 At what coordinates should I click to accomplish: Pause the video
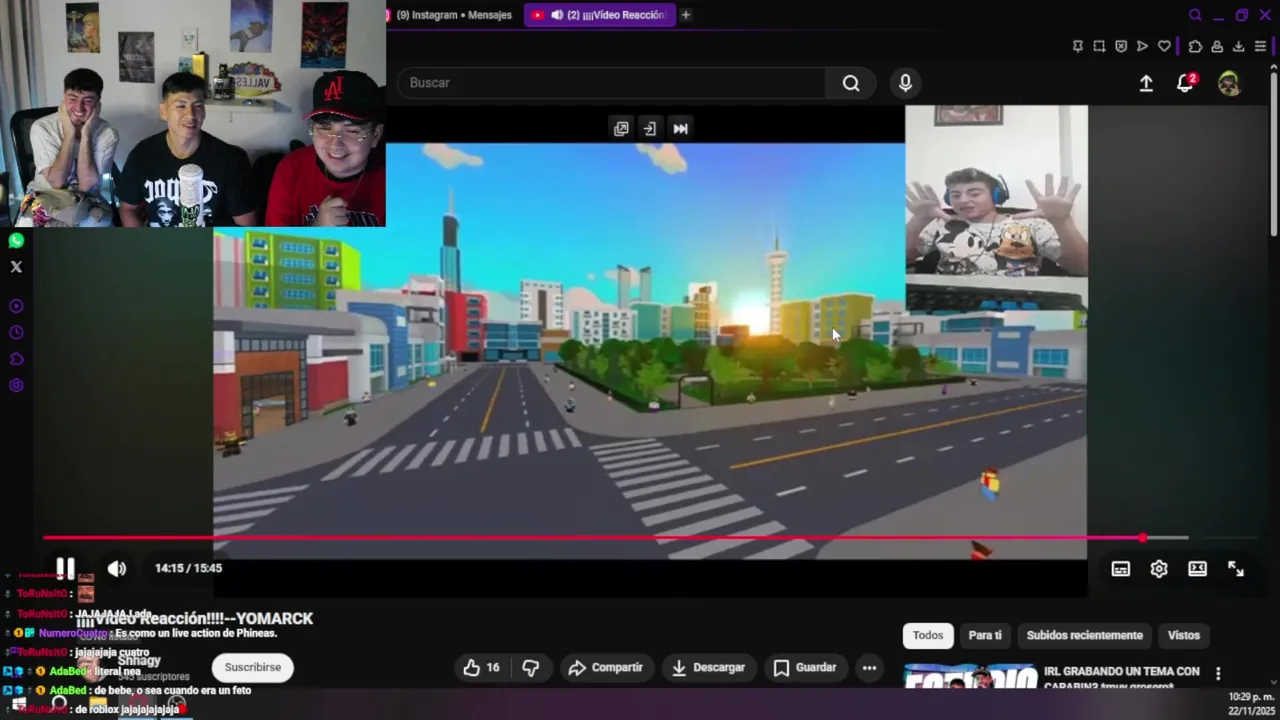pos(65,569)
